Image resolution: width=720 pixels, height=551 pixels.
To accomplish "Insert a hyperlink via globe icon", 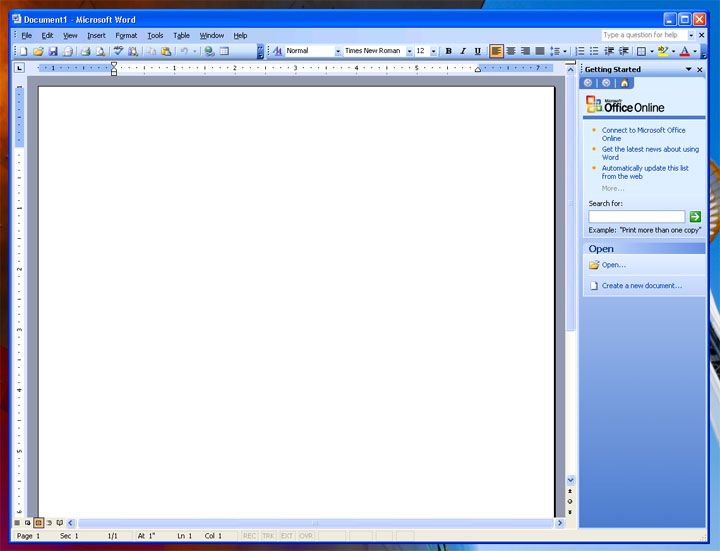I will (x=209, y=51).
